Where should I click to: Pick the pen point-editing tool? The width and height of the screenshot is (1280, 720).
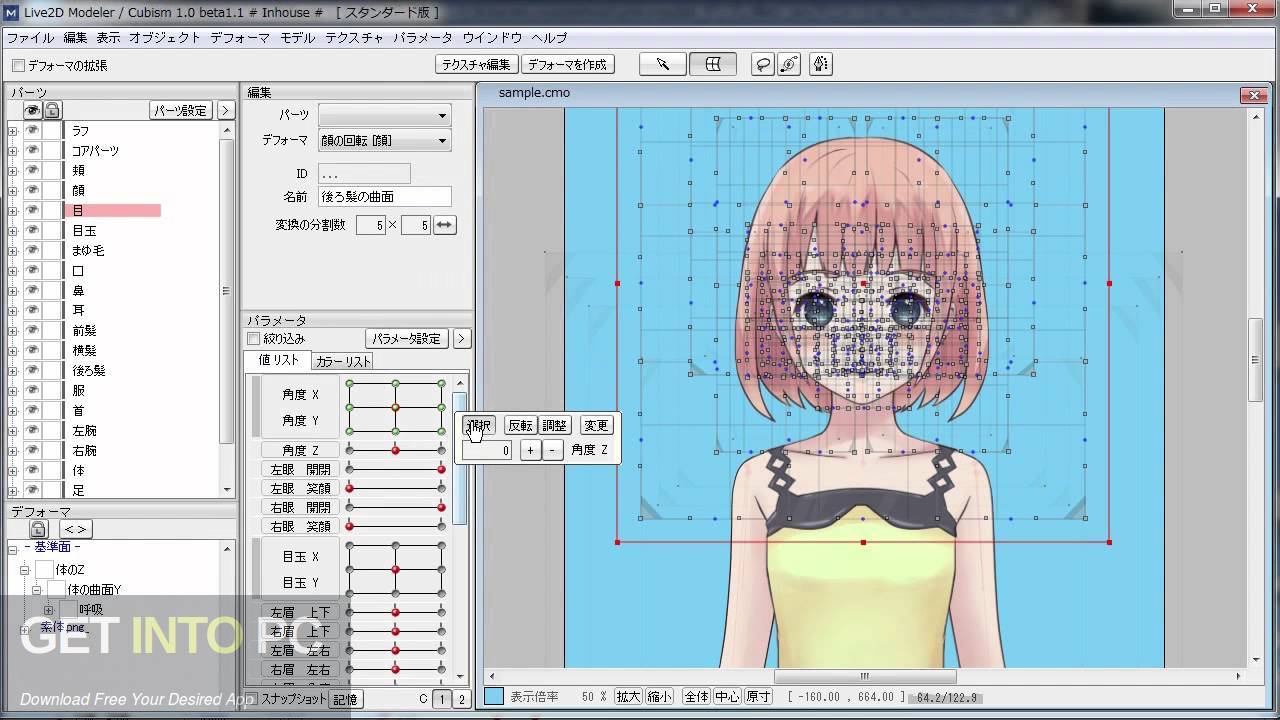pyautogui.click(x=821, y=64)
